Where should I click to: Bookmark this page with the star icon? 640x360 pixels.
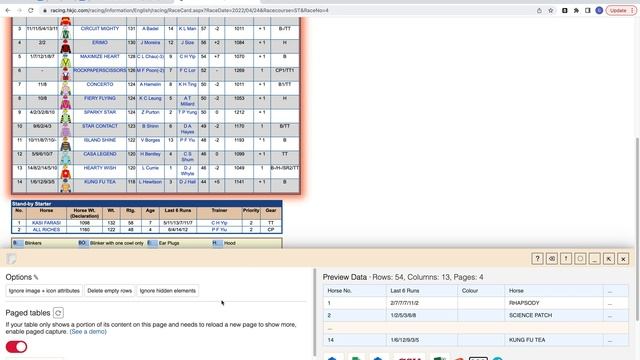tap(551, 10)
